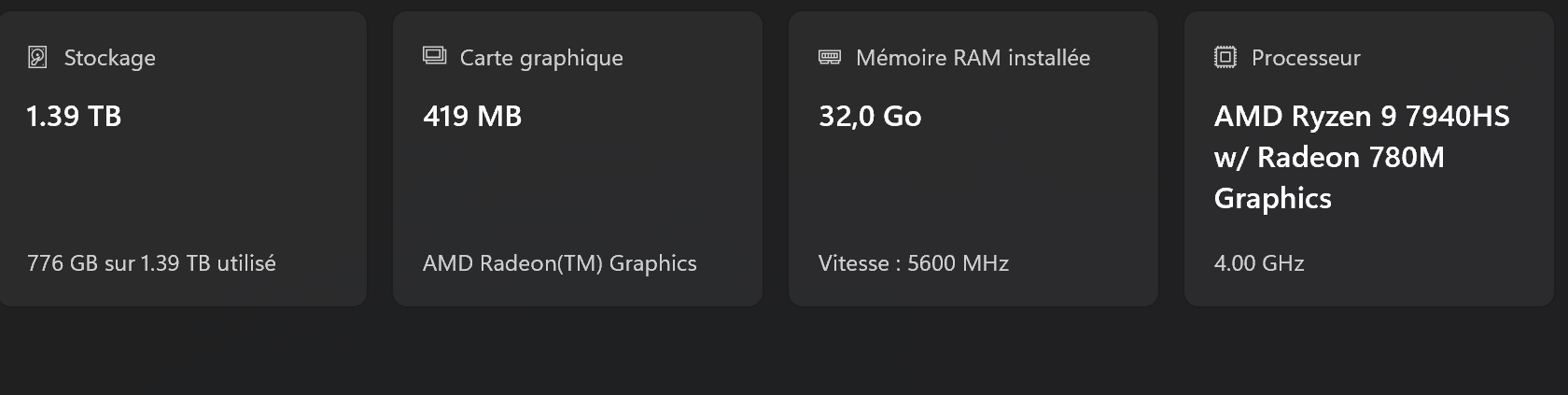This screenshot has height=395, width=1568.
Task: Click the AMD Ryzen 9 7940HS name
Action: (1362, 116)
